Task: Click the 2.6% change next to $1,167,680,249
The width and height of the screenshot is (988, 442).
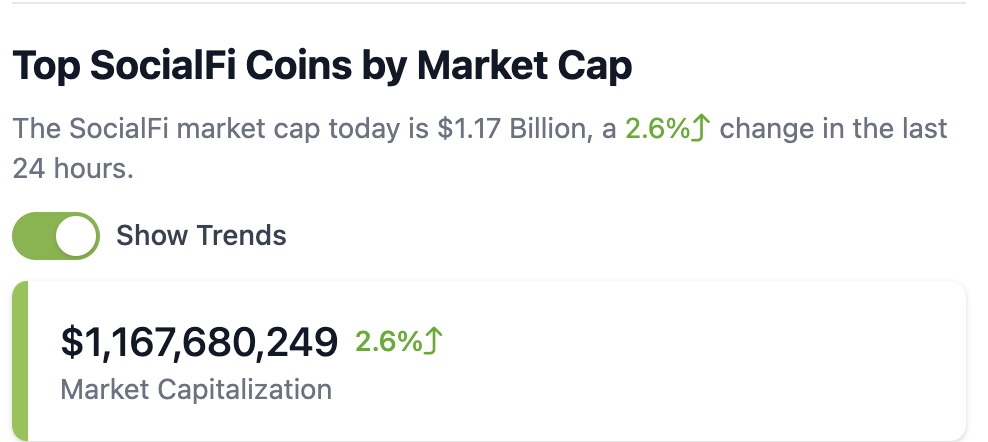Action: point(388,342)
